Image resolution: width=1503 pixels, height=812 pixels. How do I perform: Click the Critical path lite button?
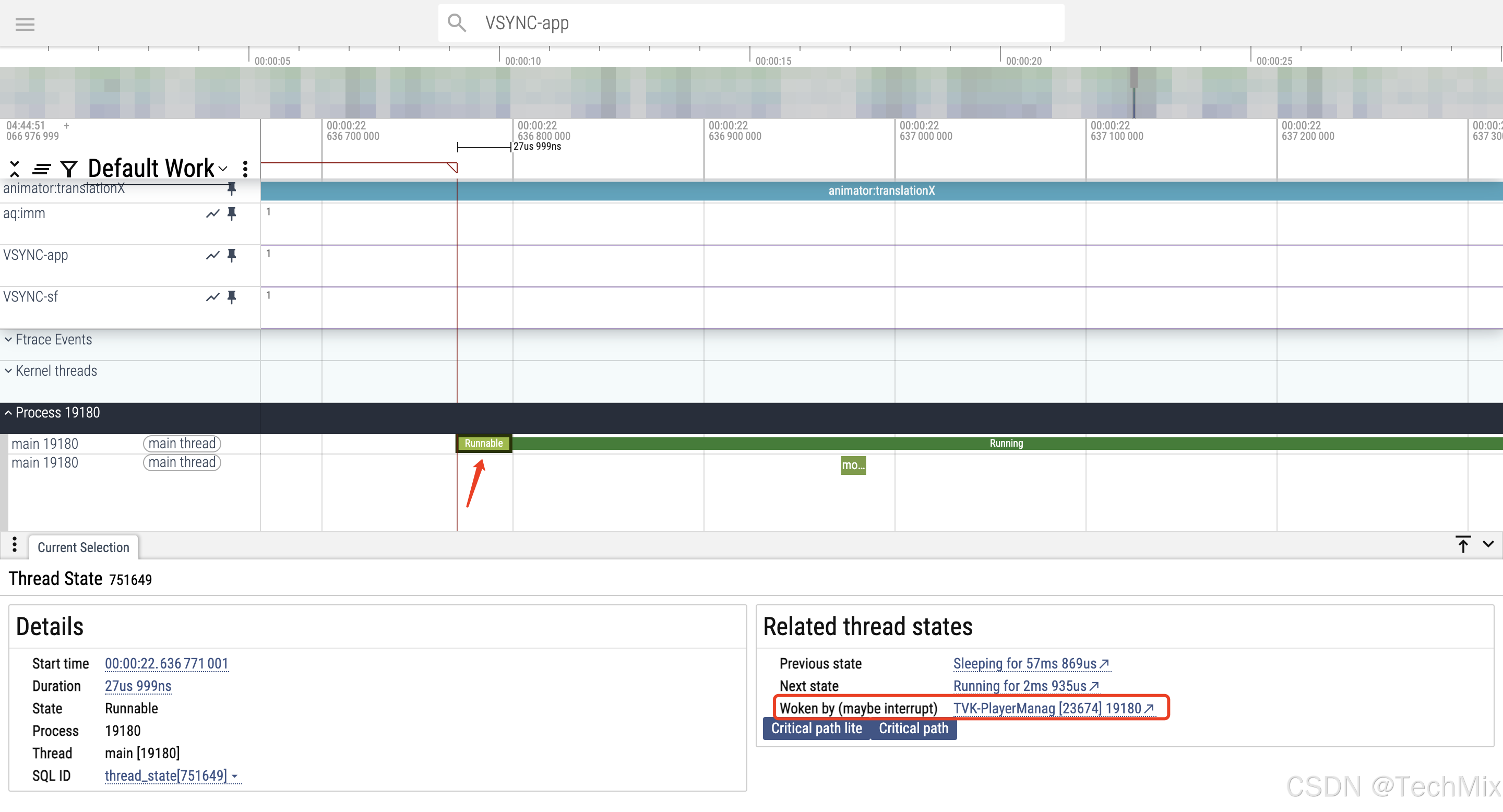click(x=816, y=729)
